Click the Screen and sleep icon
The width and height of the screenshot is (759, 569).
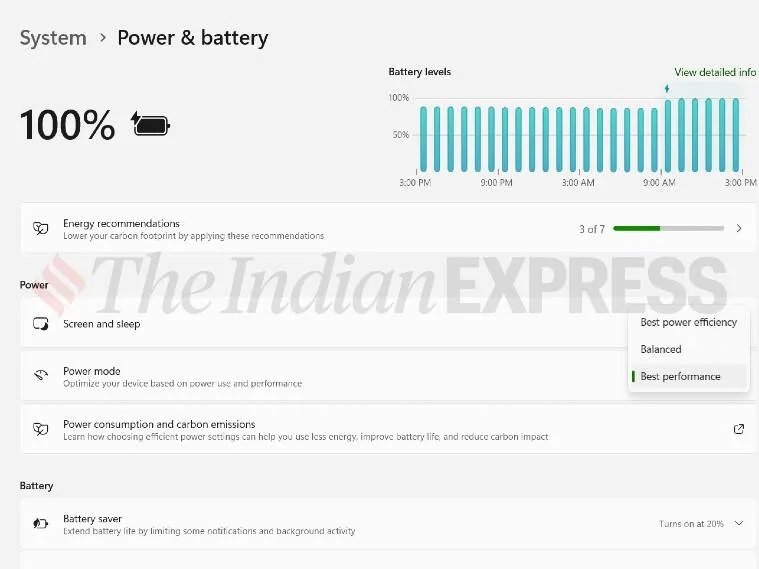[x=40, y=324]
